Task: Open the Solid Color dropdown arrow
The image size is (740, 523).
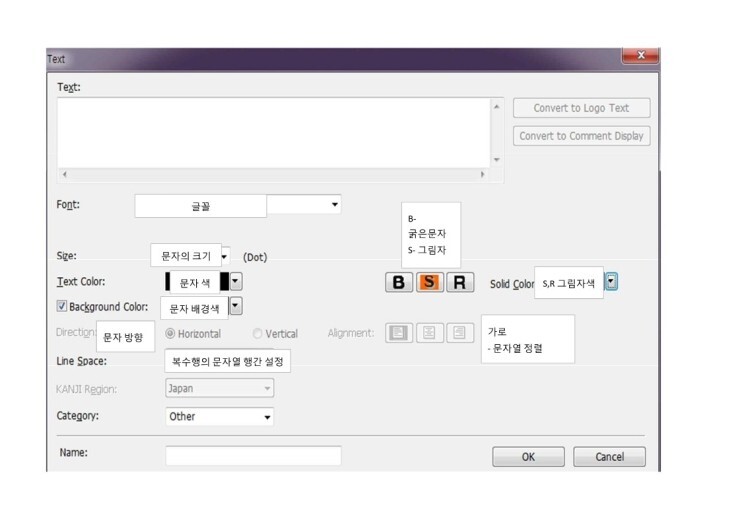Action: click(611, 282)
